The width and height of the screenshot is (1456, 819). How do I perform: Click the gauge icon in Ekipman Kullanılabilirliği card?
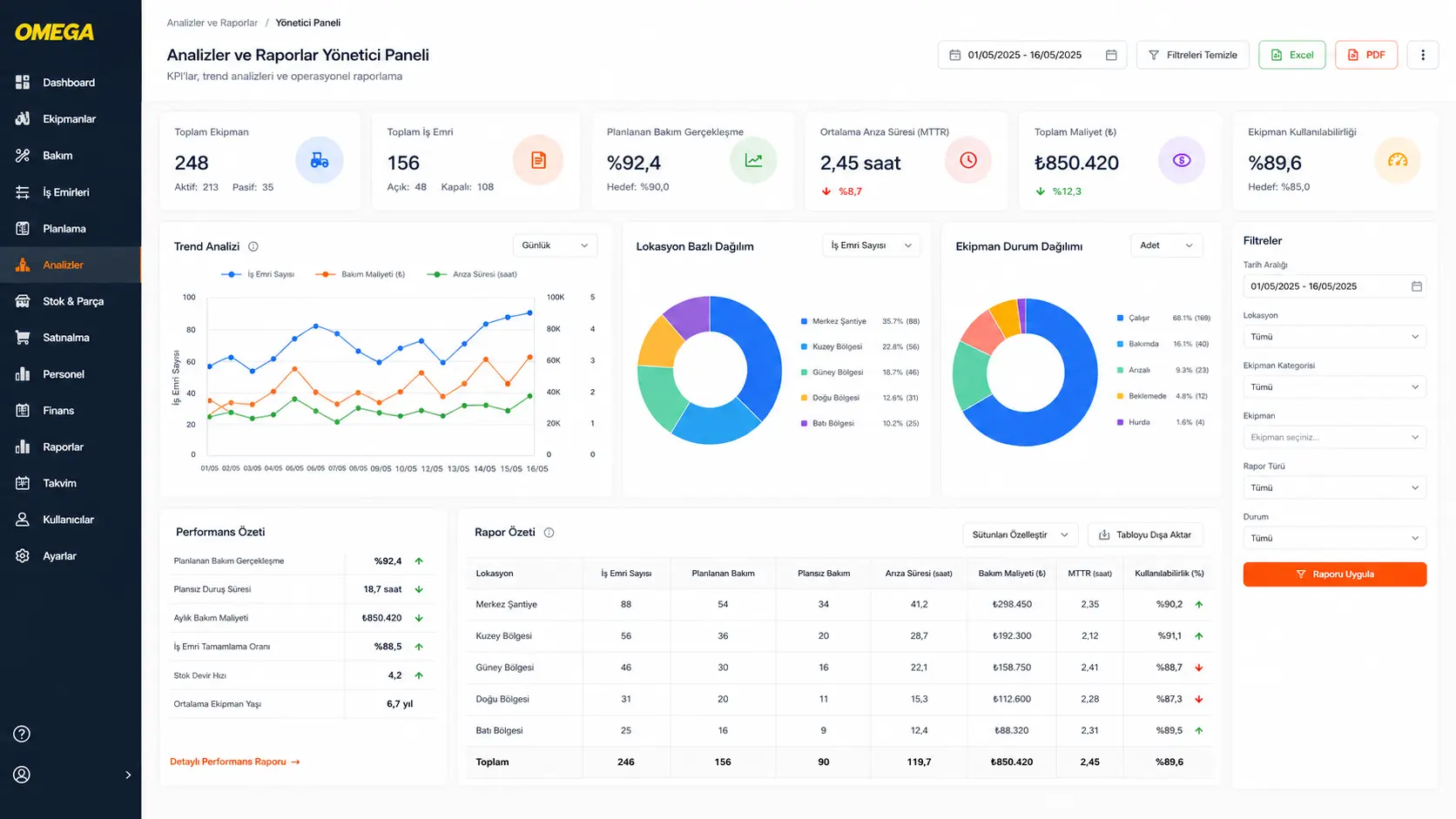click(x=1397, y=160)
